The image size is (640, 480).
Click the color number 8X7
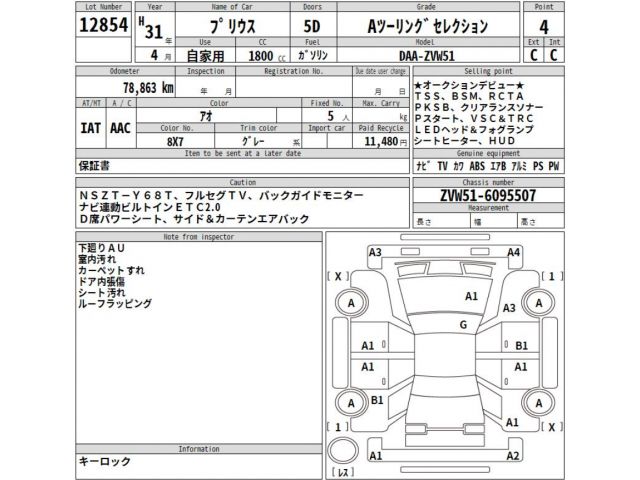point(175,142)
